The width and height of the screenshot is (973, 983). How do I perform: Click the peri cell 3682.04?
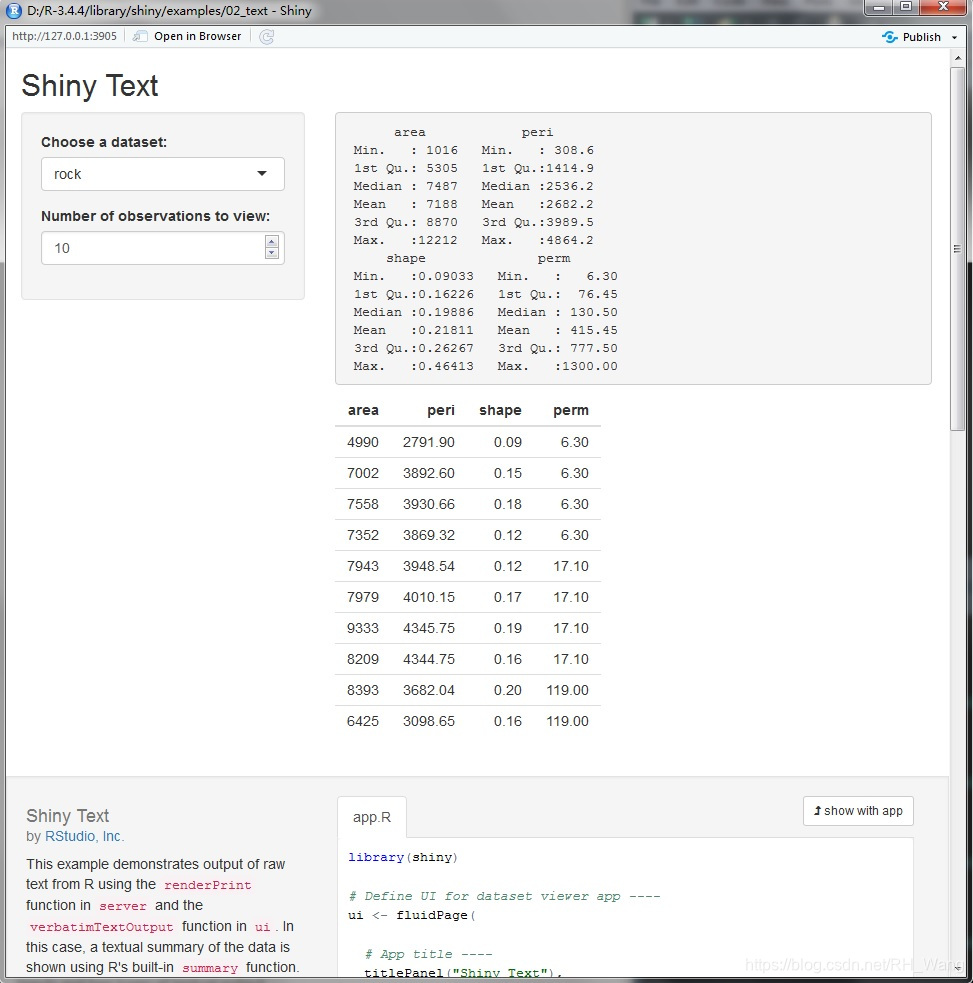click(429, 690)
